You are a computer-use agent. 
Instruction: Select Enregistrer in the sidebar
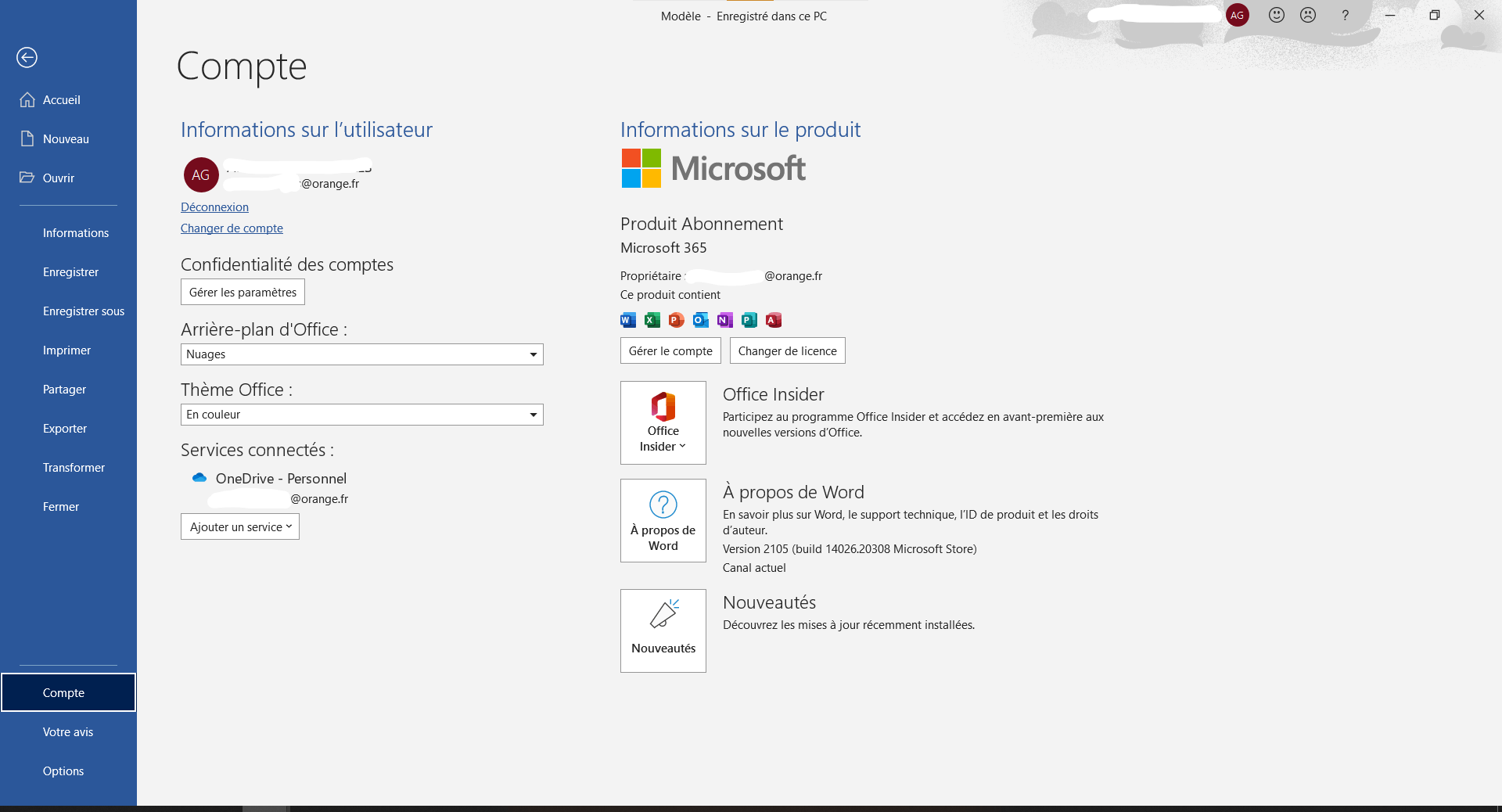click(x=68, y=272)
